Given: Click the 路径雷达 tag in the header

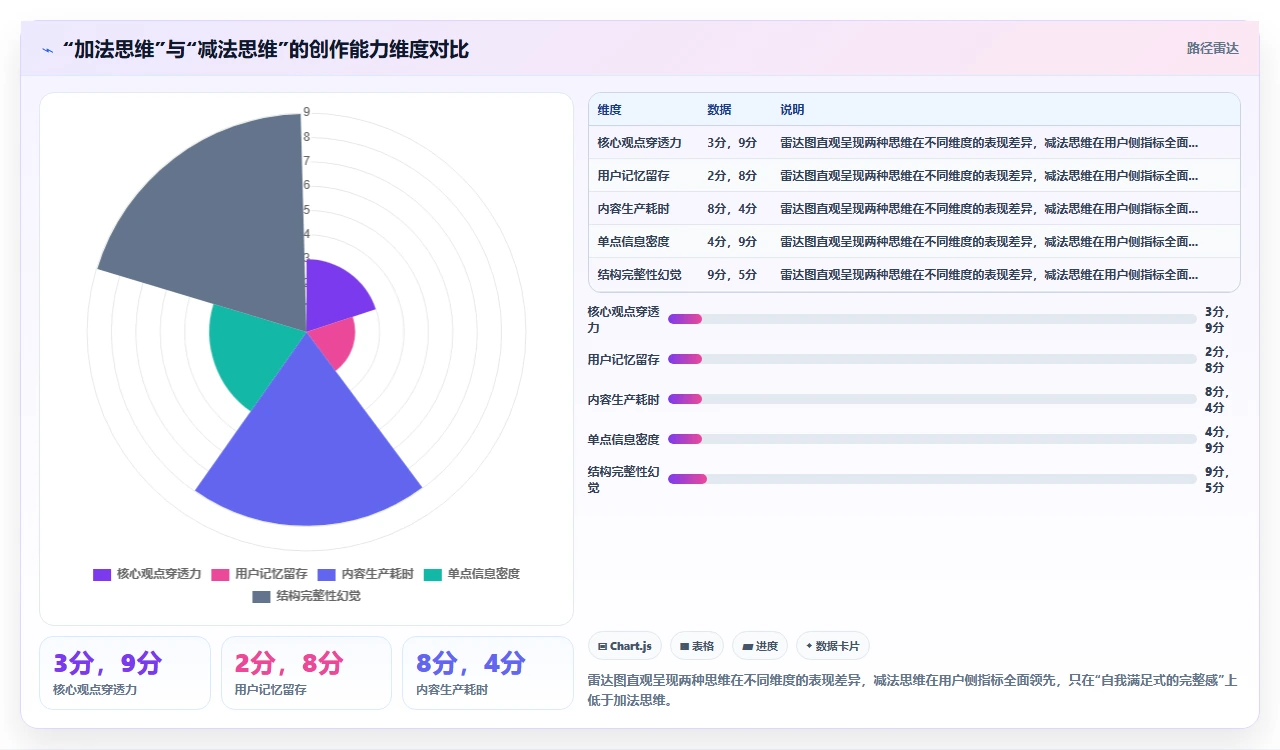Looking at the screenshot, I should (x=1212, y=48).
